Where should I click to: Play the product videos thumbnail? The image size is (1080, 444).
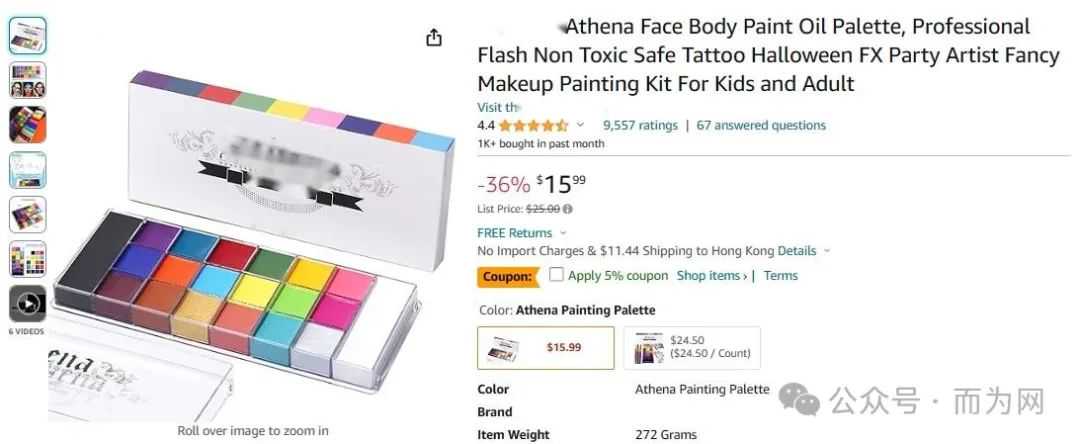point(27,303)
